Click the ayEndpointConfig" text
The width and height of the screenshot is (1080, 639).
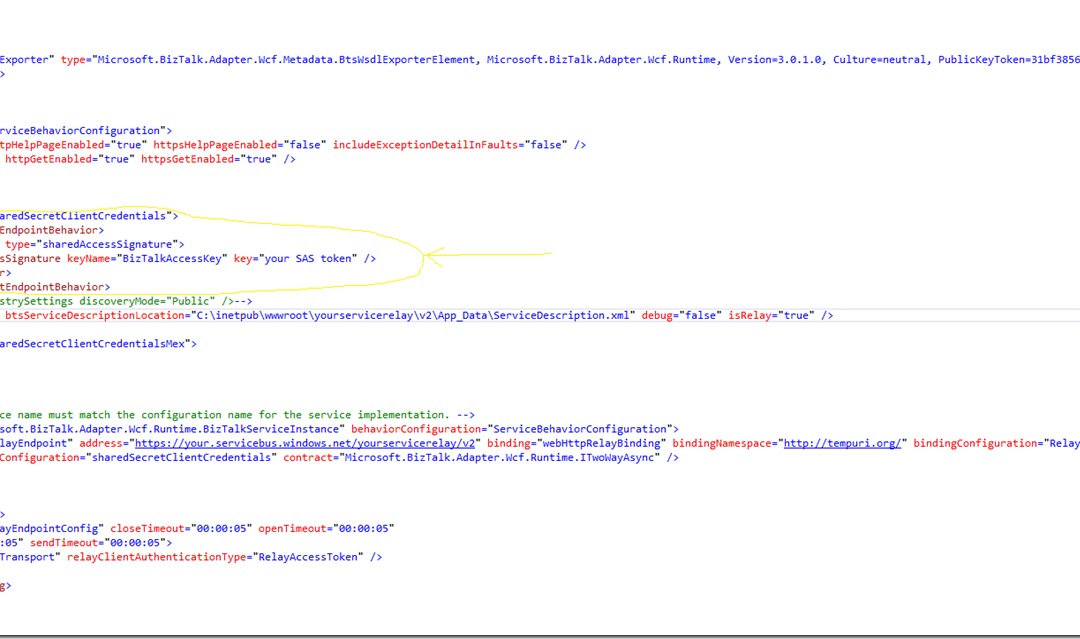pos(52,529)
